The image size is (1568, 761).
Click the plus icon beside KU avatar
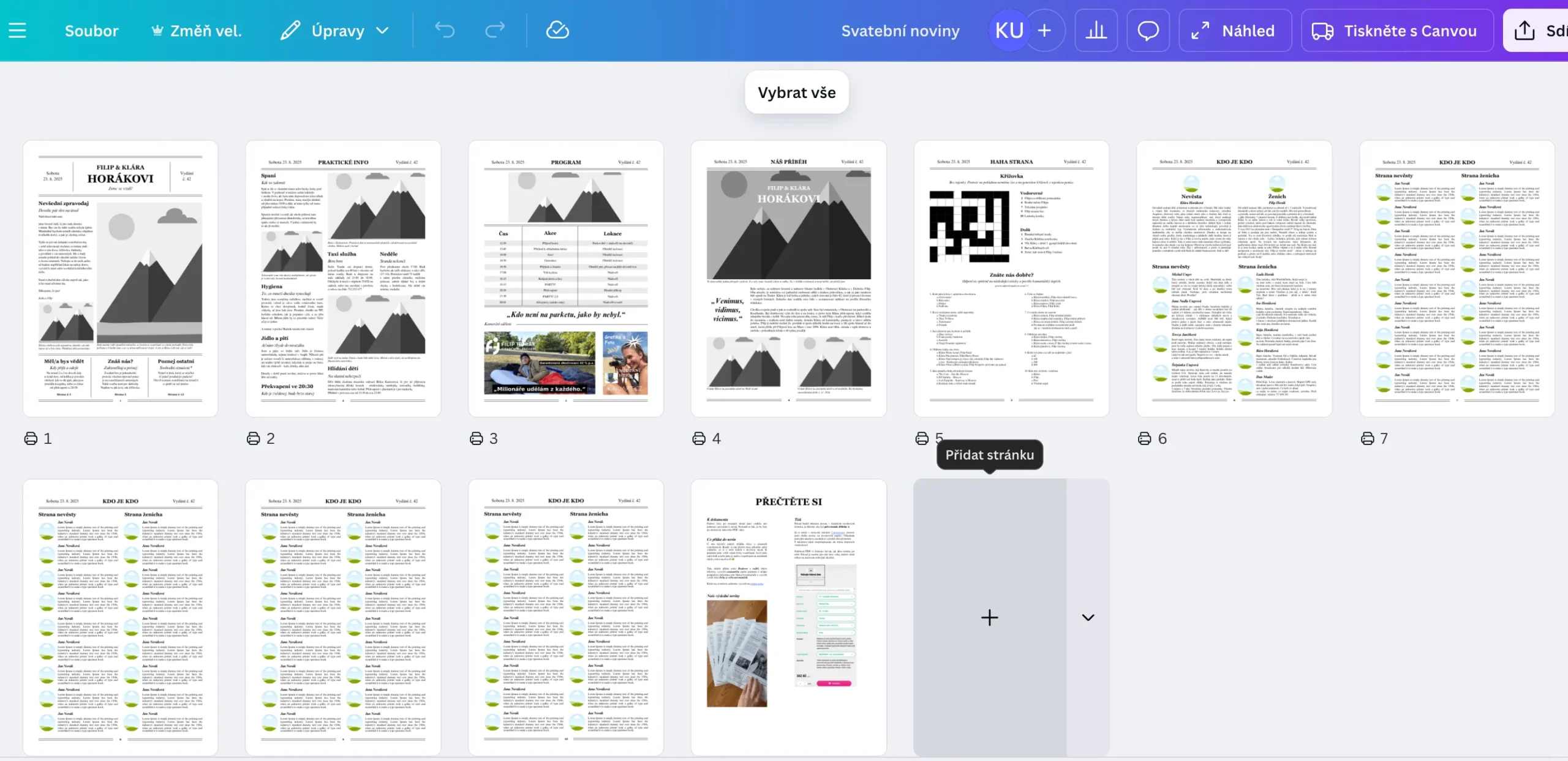1044,31
